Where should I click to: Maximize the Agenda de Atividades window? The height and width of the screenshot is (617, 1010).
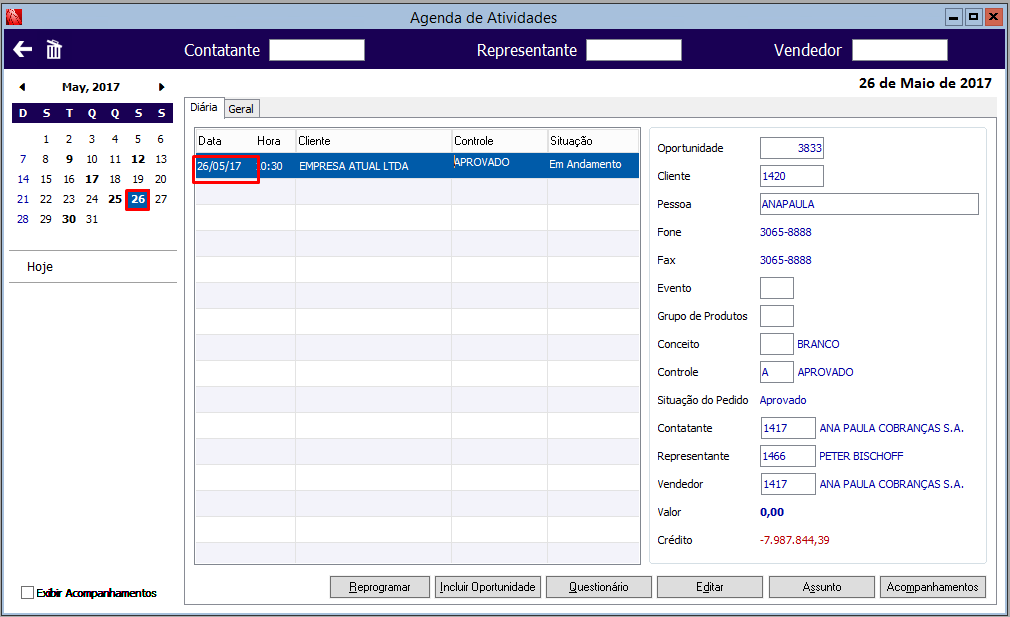[974, 17]
